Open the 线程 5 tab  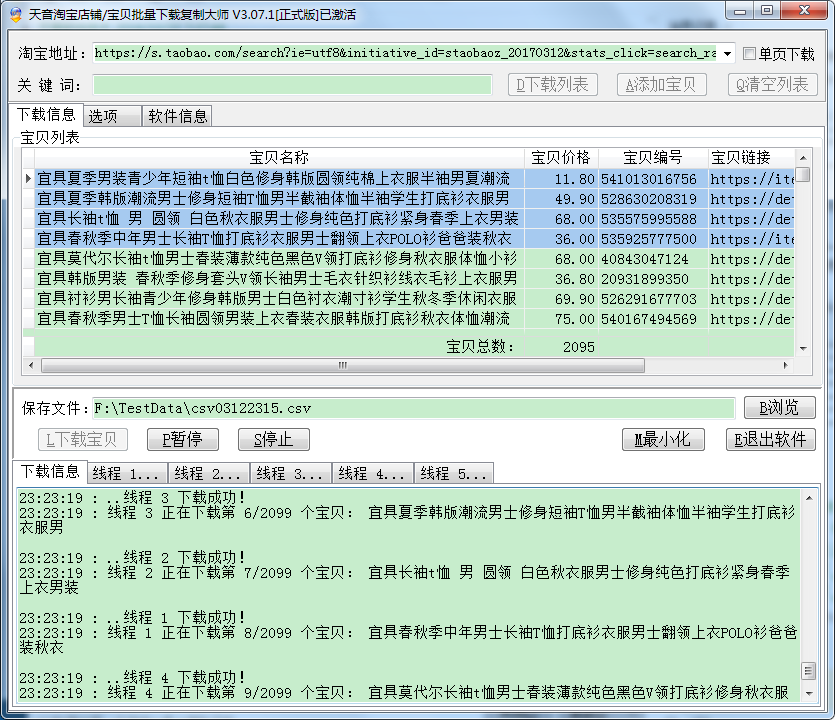pos(454,473)
